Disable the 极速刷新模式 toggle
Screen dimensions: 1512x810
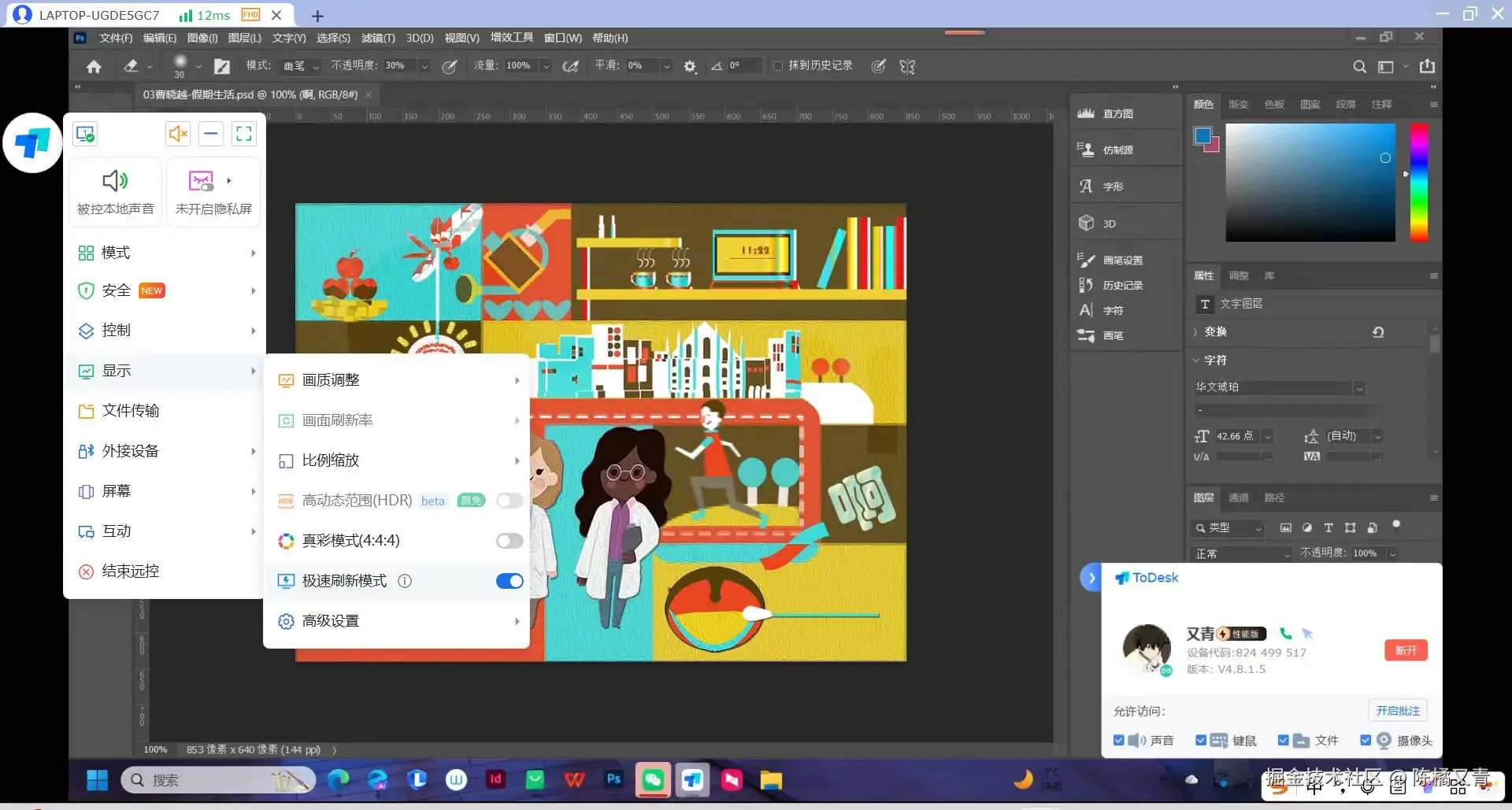[510, 581]
